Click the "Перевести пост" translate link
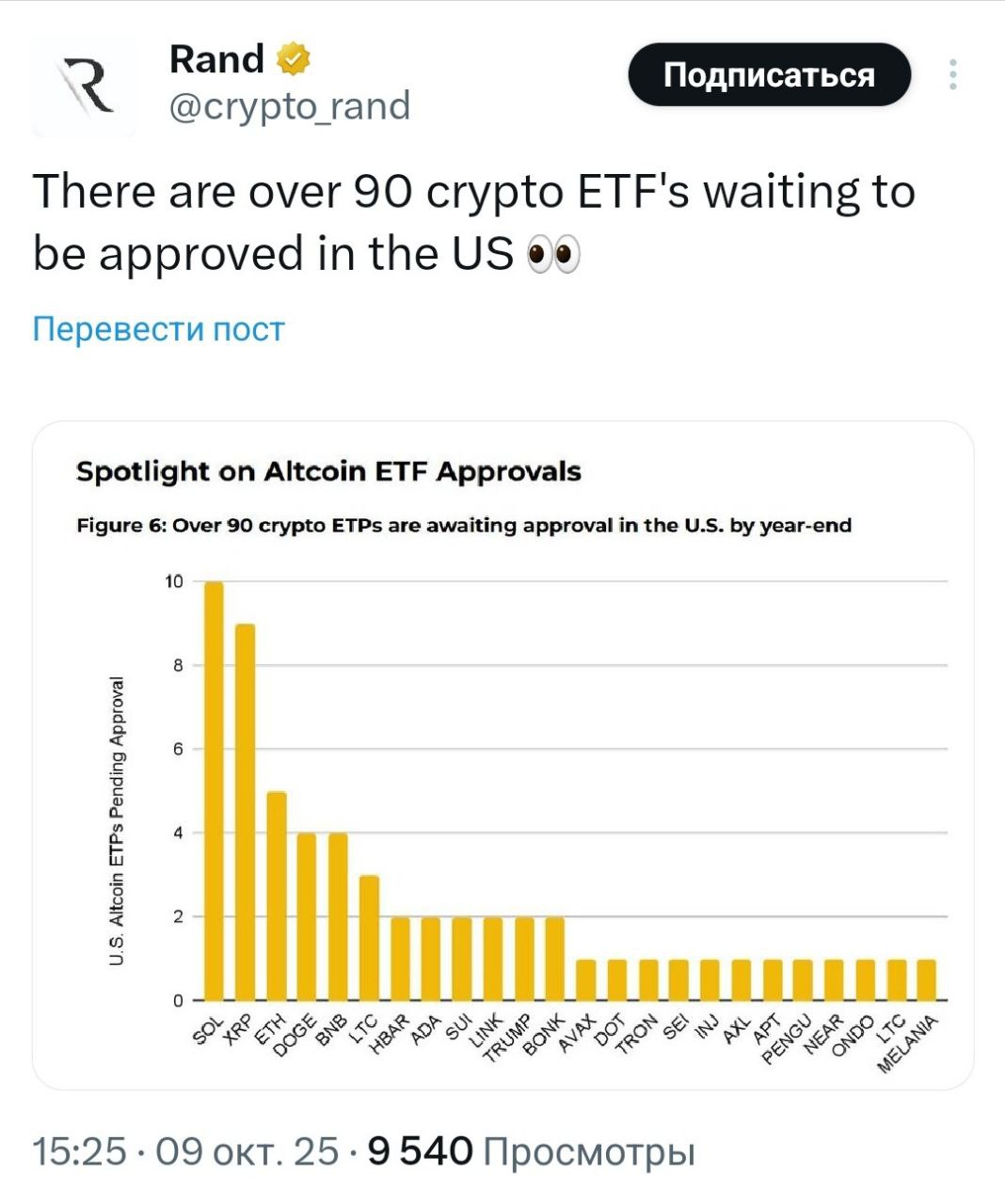The width and height of the screenshot is (1005, 1204). 158,329
